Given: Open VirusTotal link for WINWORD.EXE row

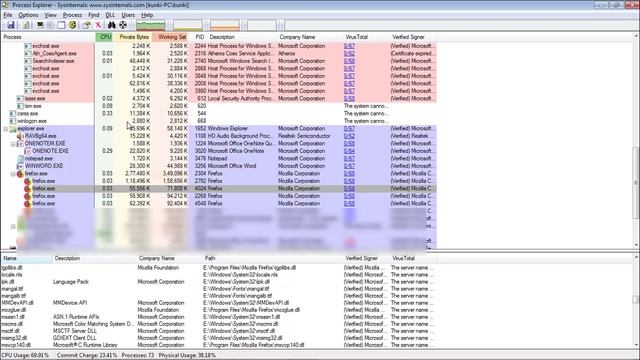Looking at the screenshot, I should pyautogui.click(x=349, y=166).
